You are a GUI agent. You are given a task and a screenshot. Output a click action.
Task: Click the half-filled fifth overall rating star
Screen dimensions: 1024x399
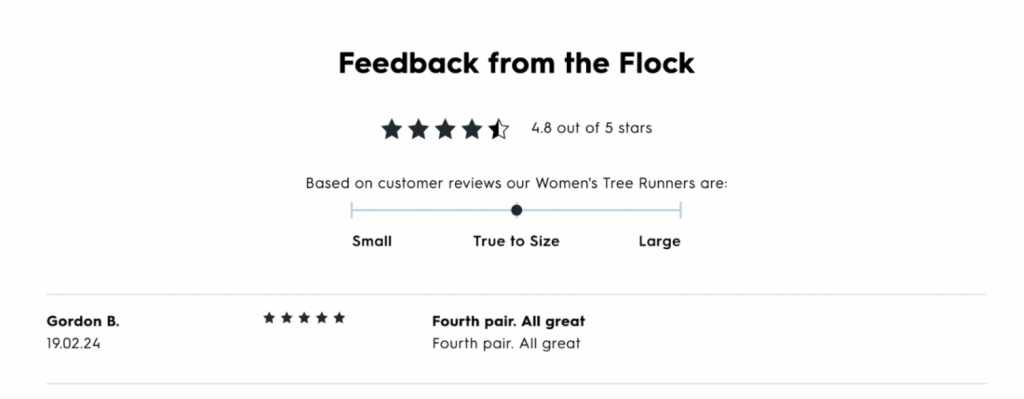click(x=498, y=129)
